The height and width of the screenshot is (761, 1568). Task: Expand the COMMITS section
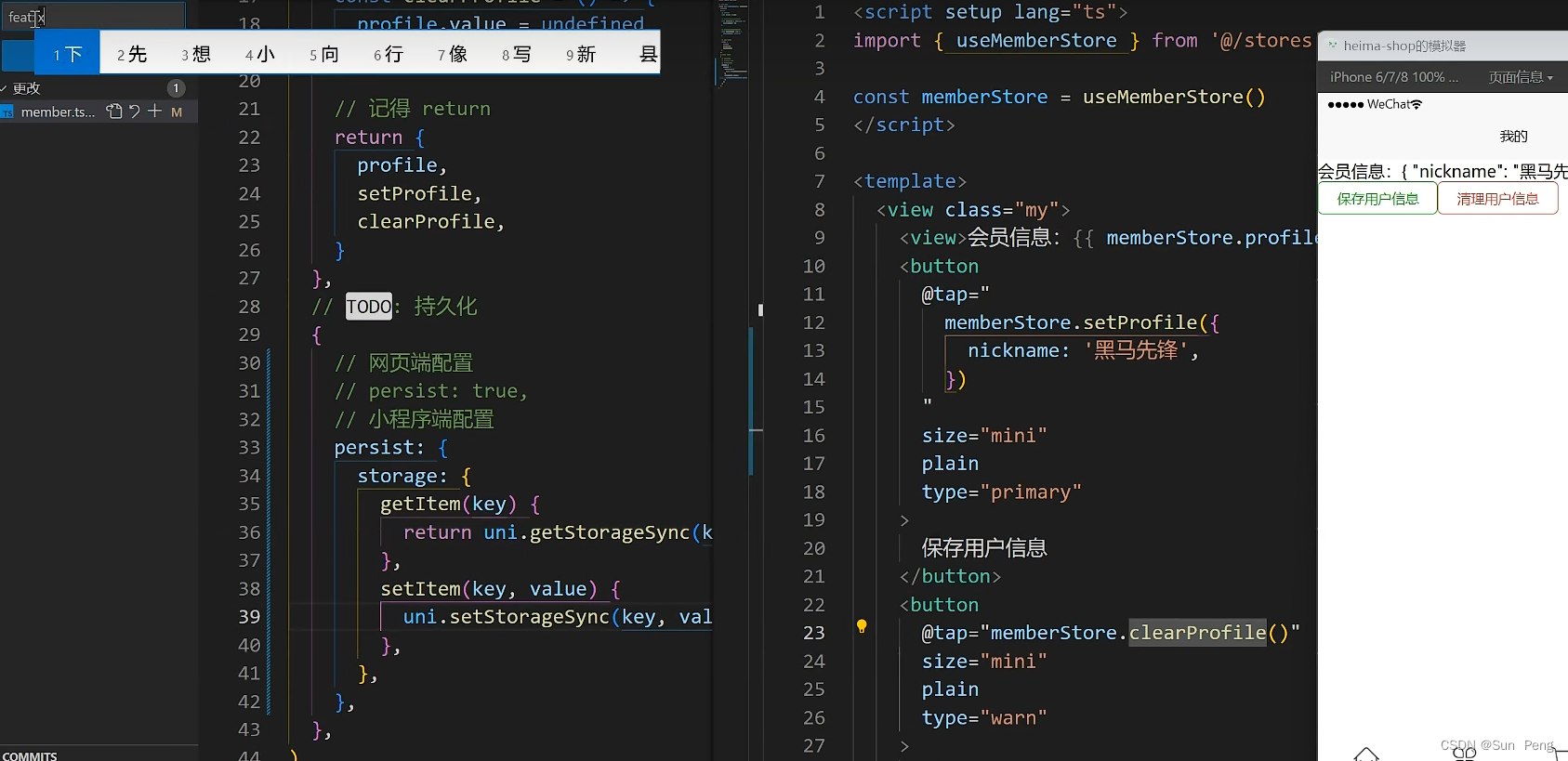(x=30, y=755)
